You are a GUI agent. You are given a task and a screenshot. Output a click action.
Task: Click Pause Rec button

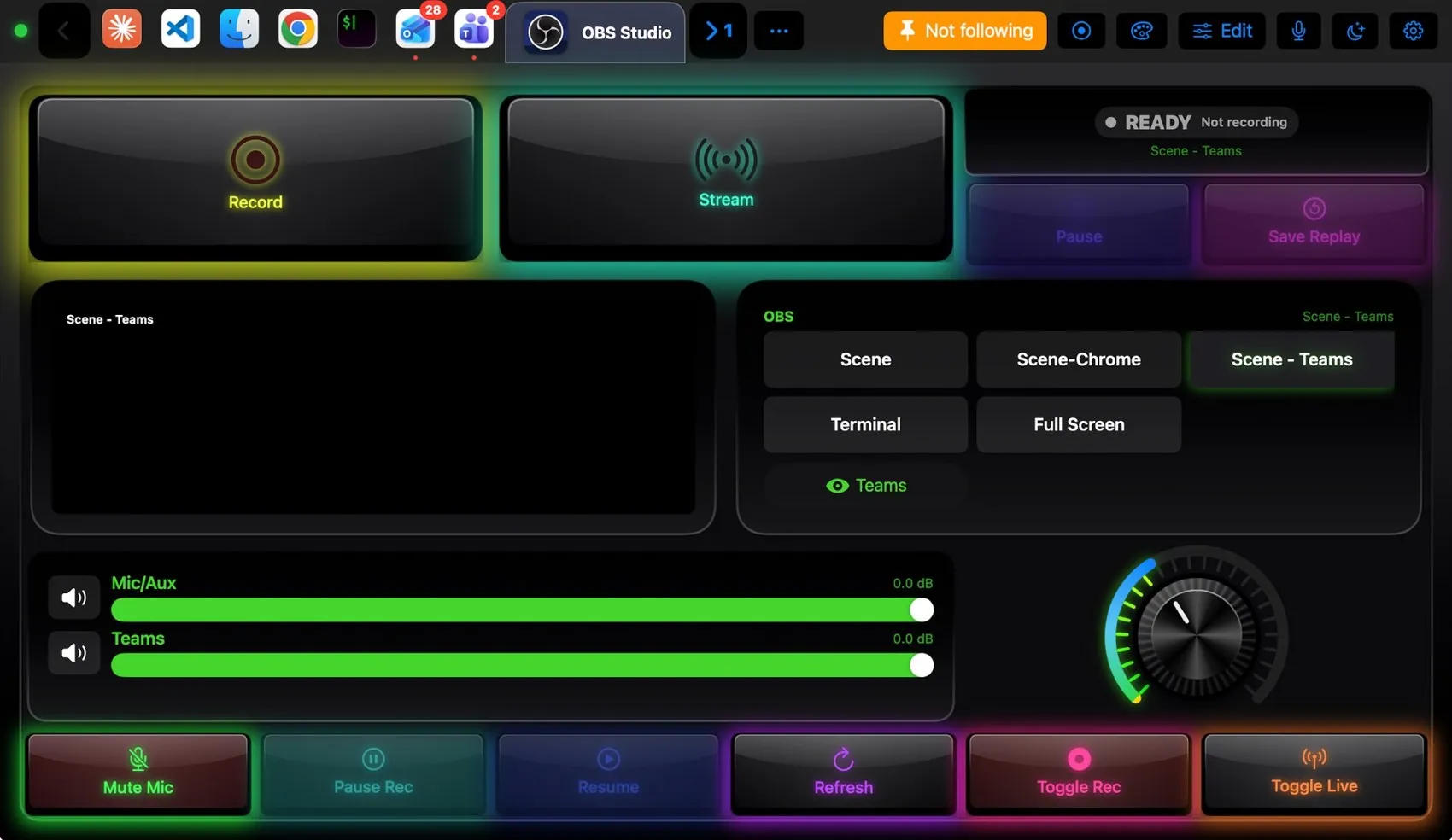coord(373,773)
